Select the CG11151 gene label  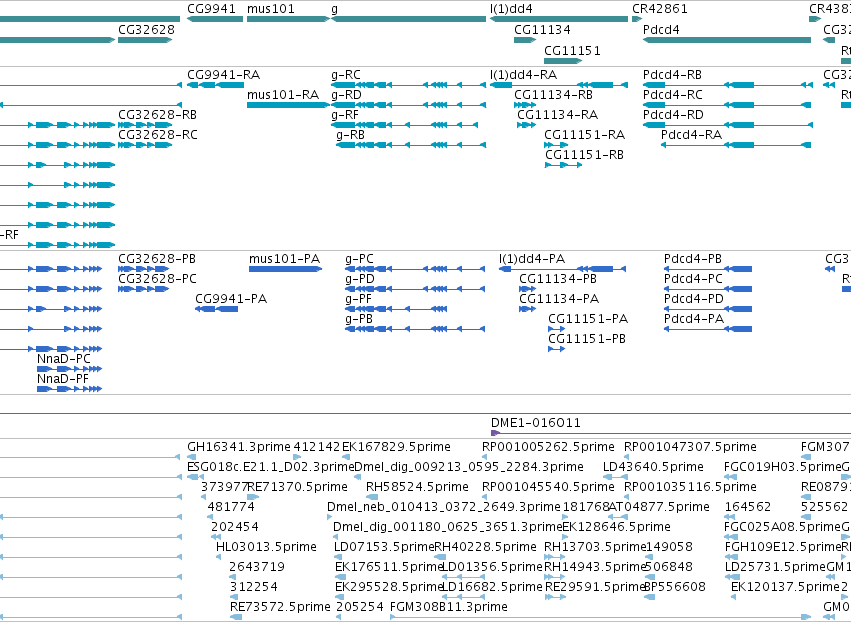point(573,51)
